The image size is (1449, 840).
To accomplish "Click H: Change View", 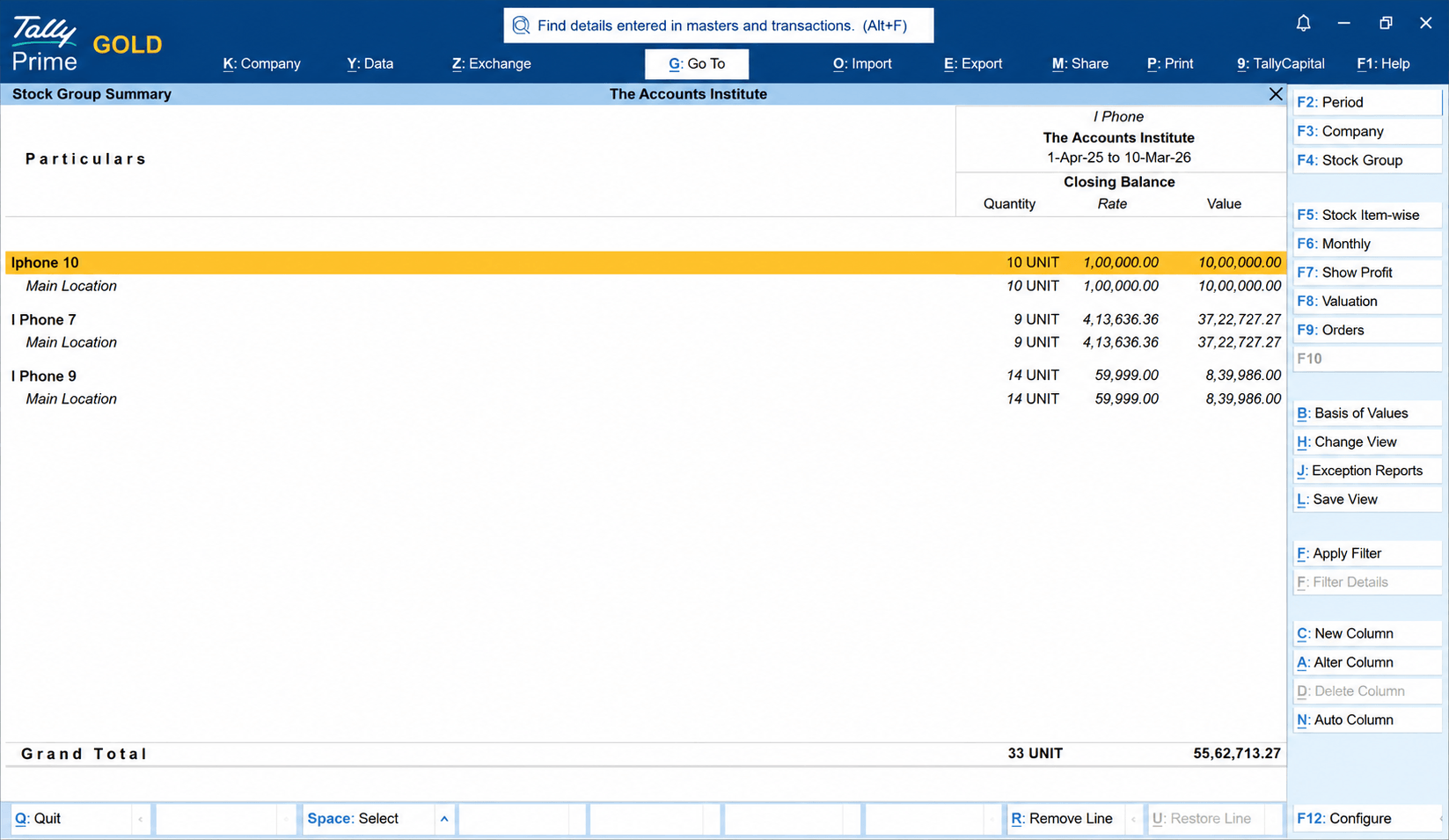I will click(1367, 442).
